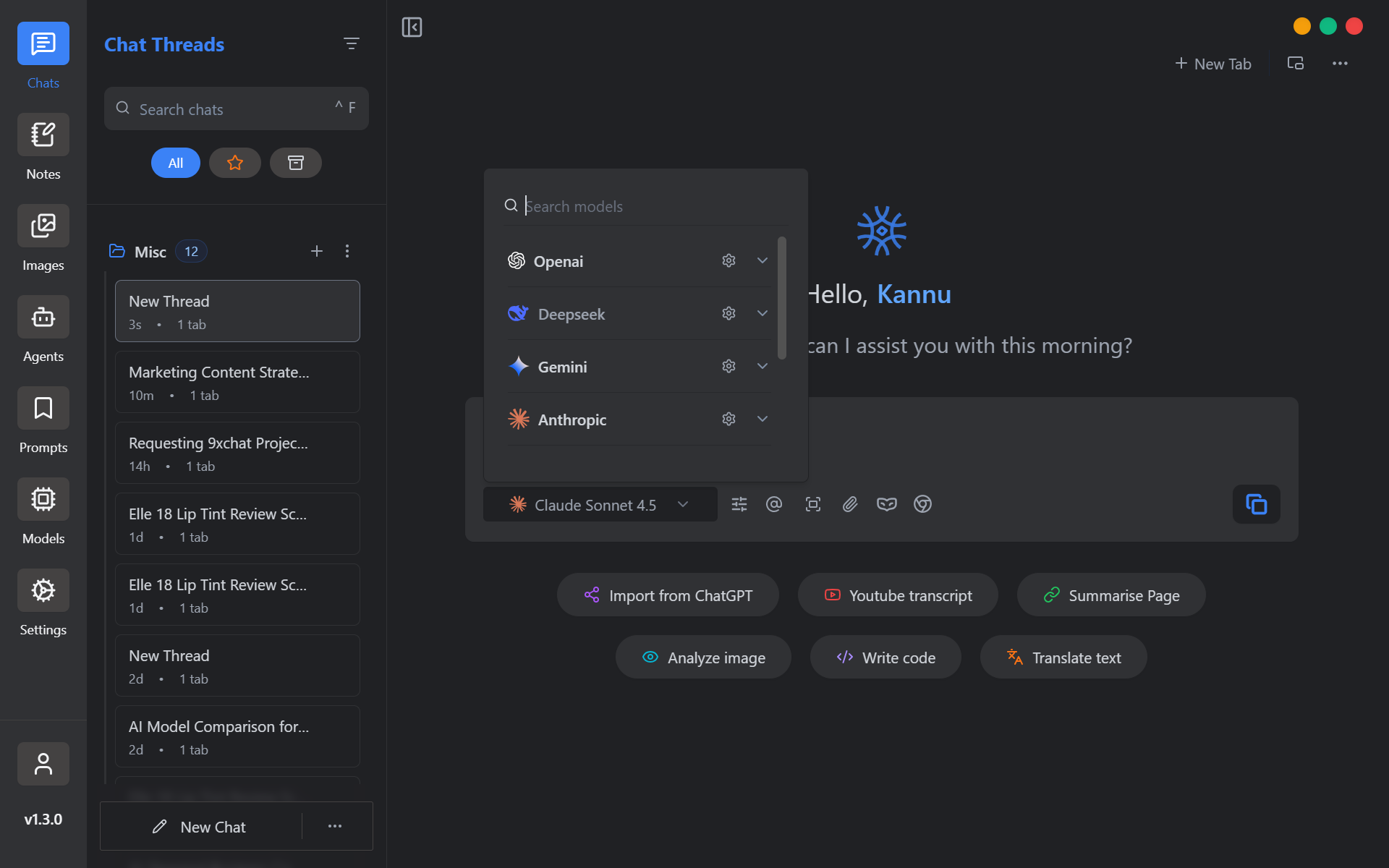Open model parameters sliders icon
The width and height of the screenshot is (1389, 868).
click(739, 504)
